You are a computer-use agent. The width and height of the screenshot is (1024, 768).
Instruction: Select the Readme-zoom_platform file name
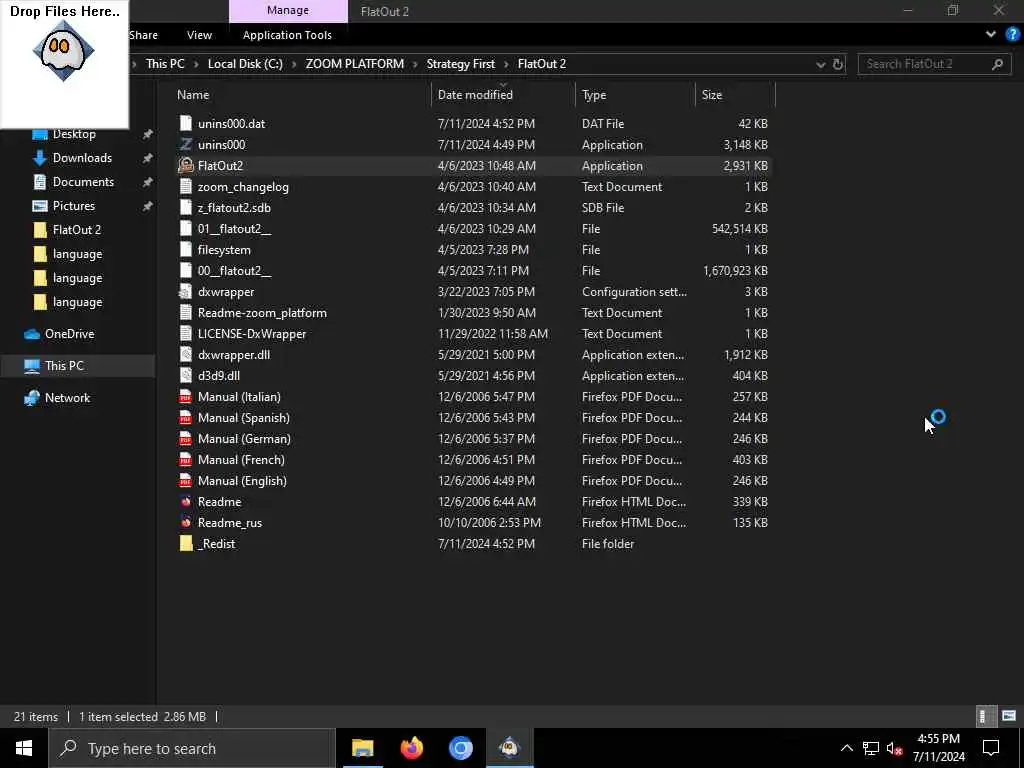(x=262, y=313)
